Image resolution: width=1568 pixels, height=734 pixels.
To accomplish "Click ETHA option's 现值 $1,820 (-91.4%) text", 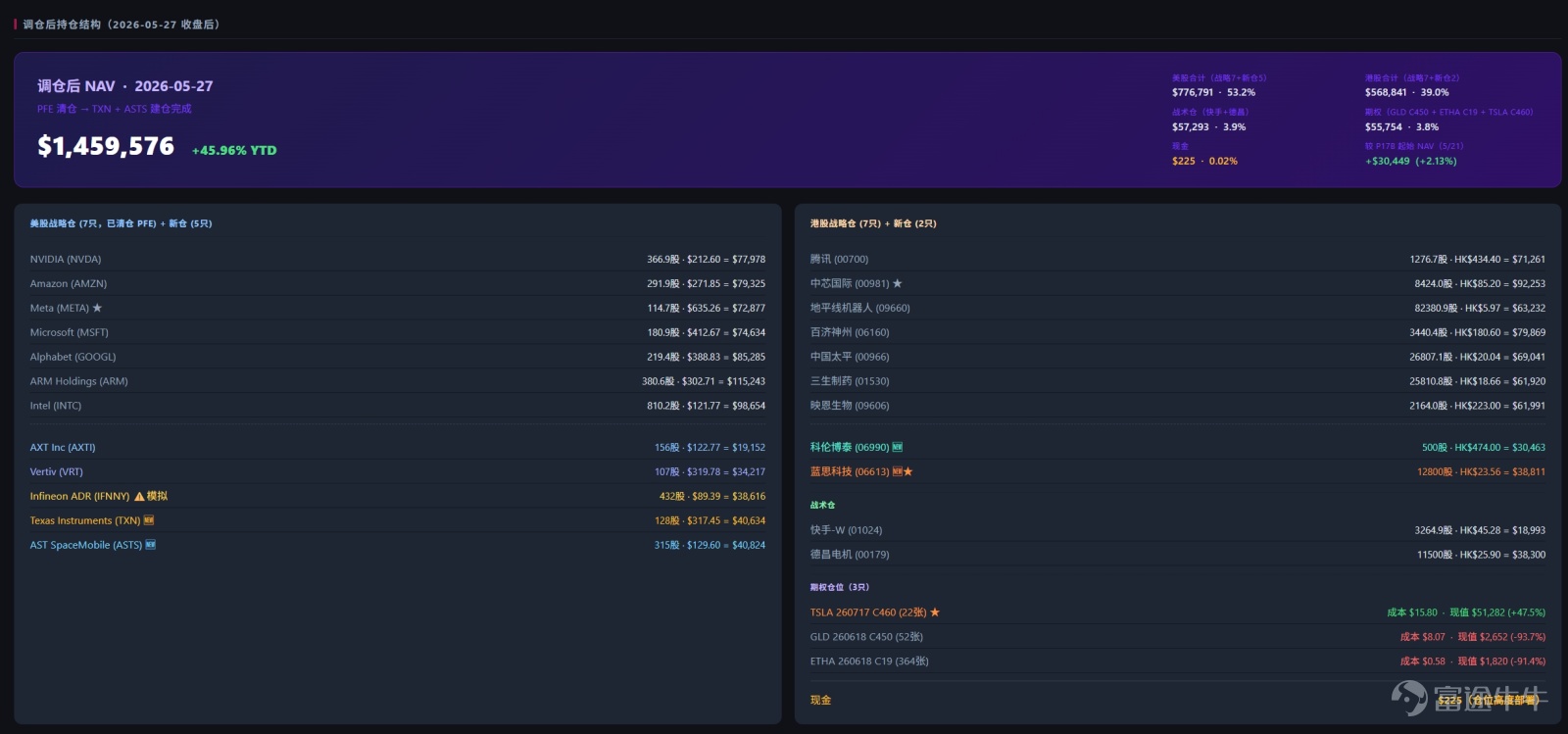I will click(1501, 661).
